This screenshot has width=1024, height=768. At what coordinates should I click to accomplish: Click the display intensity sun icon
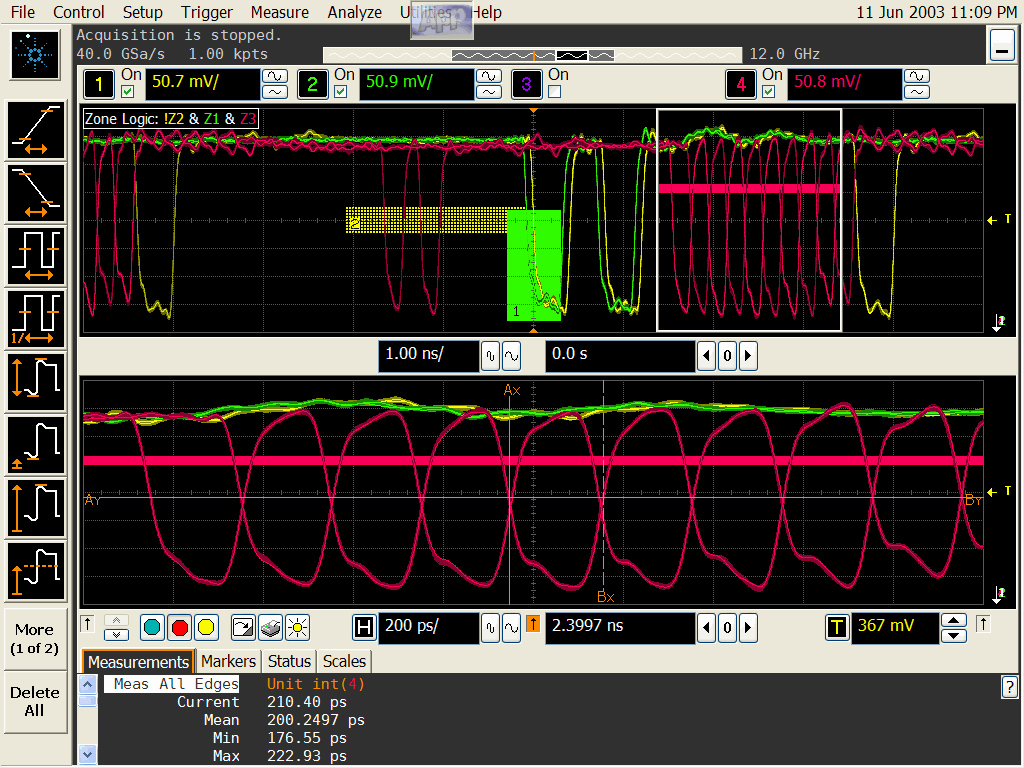click(297, 628)
